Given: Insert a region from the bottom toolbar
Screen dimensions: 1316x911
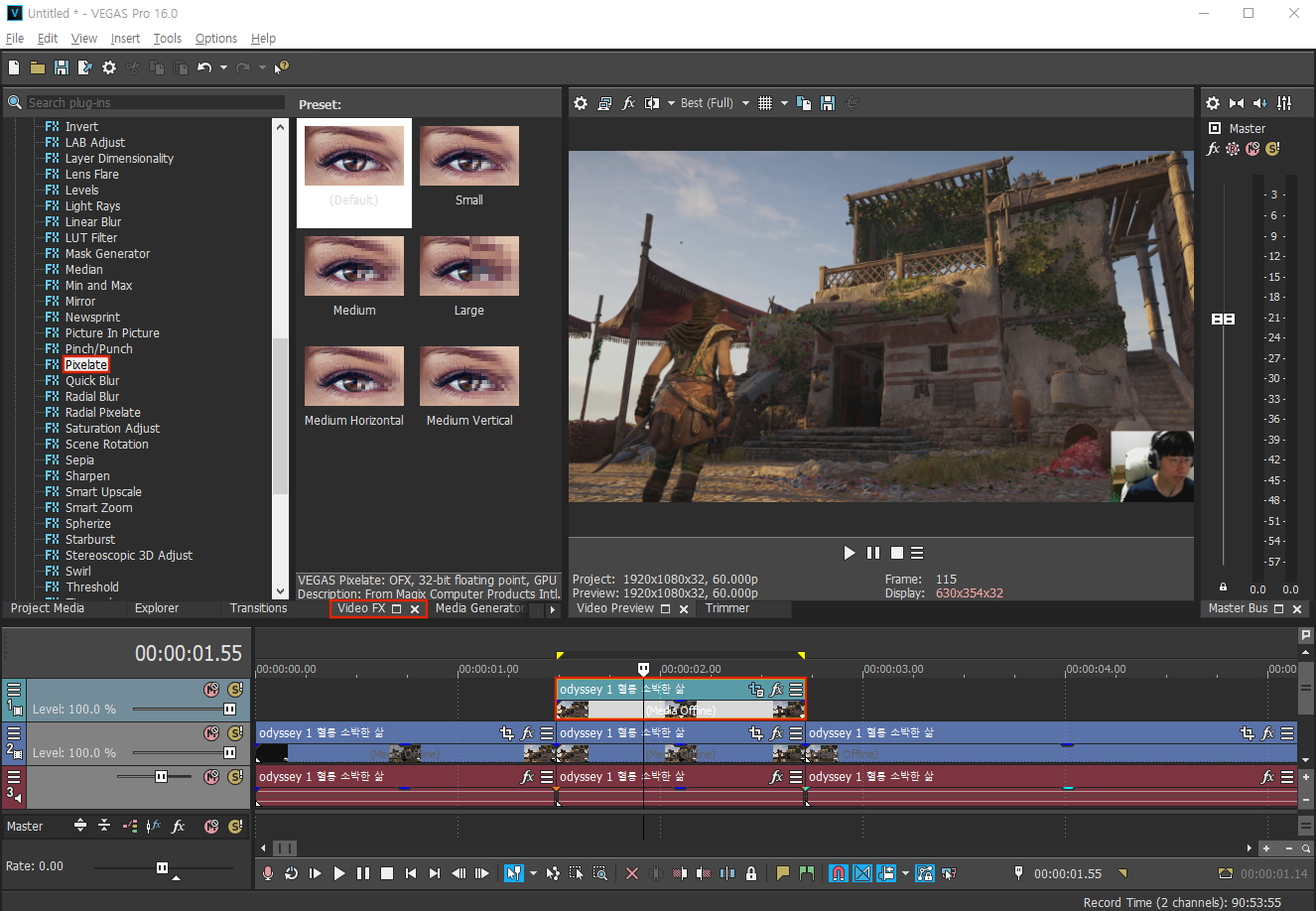Looking at the screenshot, I should [807, 873].
